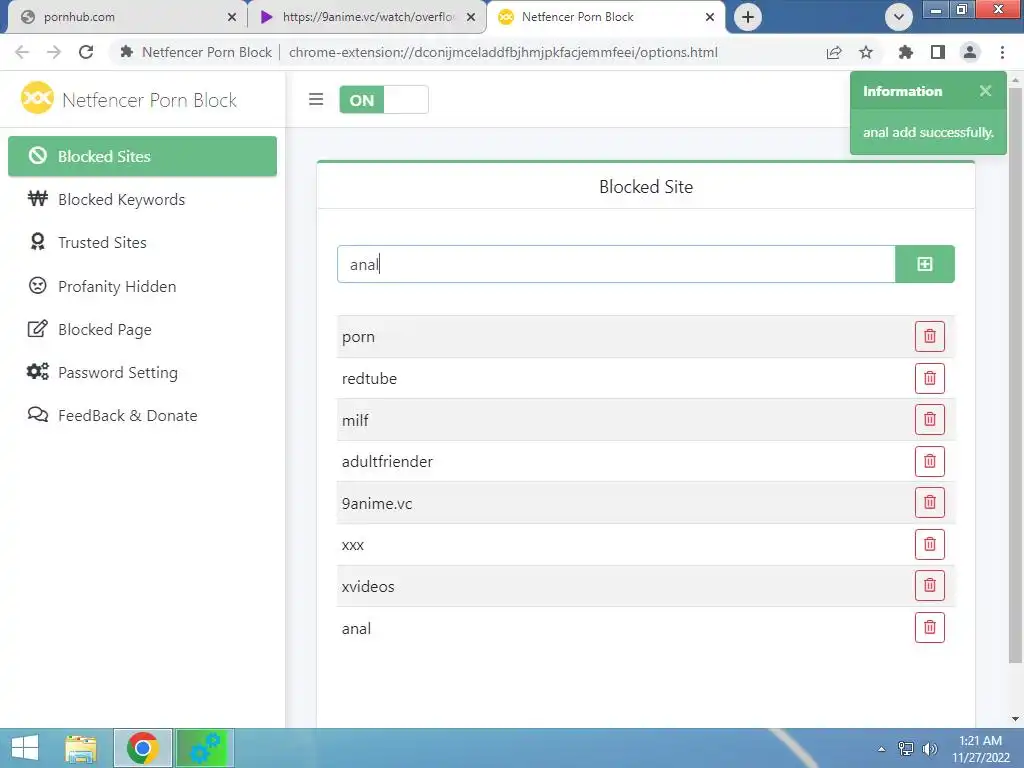The image size is (1024, 768).
Task: Switch to the 9anime.vc watch tab
Action: [x=366, y=17]
